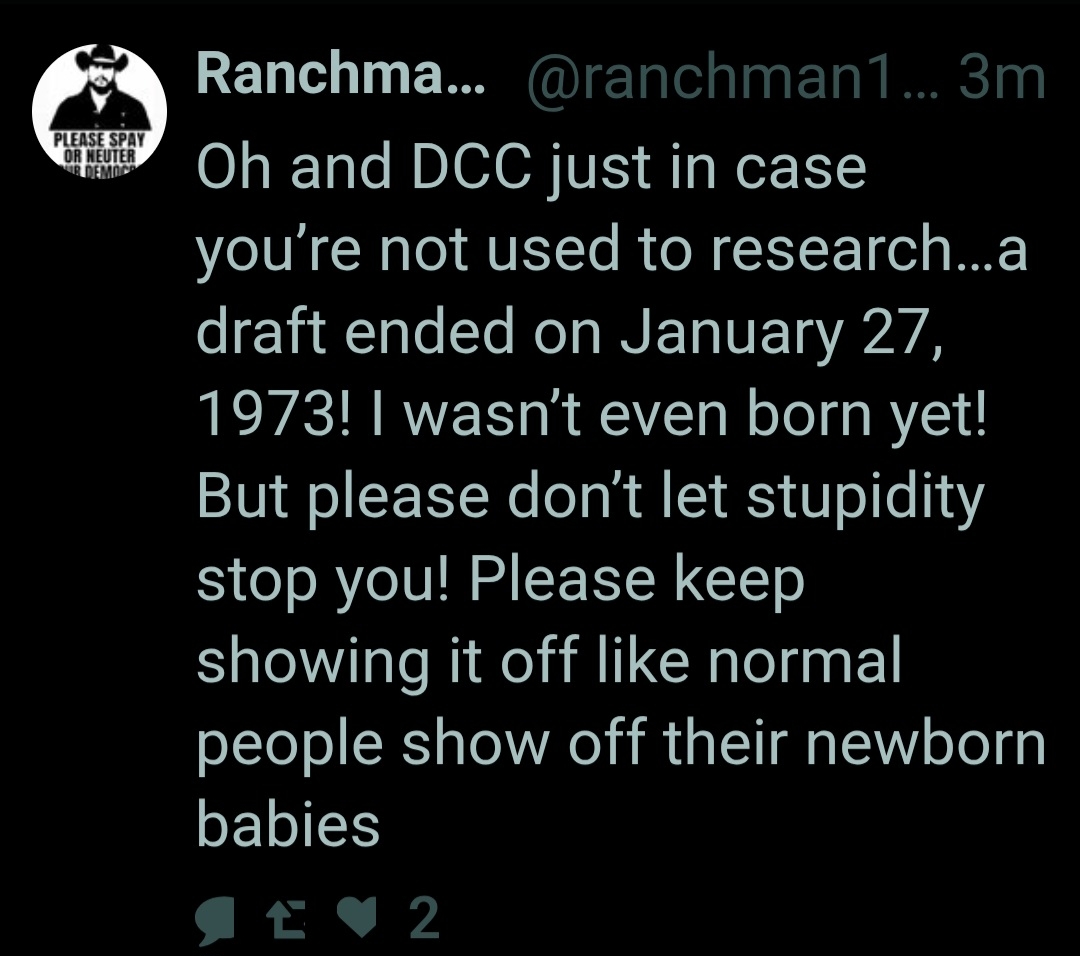The image size is (1080, 956).
Task: View the likes count showing 2
Action: click(x=425, y=919)
